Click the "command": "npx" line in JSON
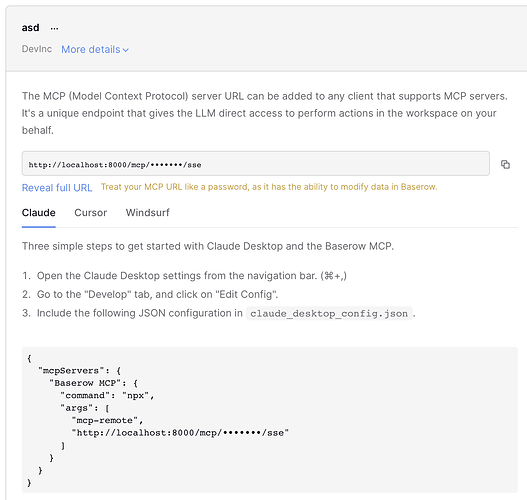Screen dimensions: 527x500 coord(107,395)
